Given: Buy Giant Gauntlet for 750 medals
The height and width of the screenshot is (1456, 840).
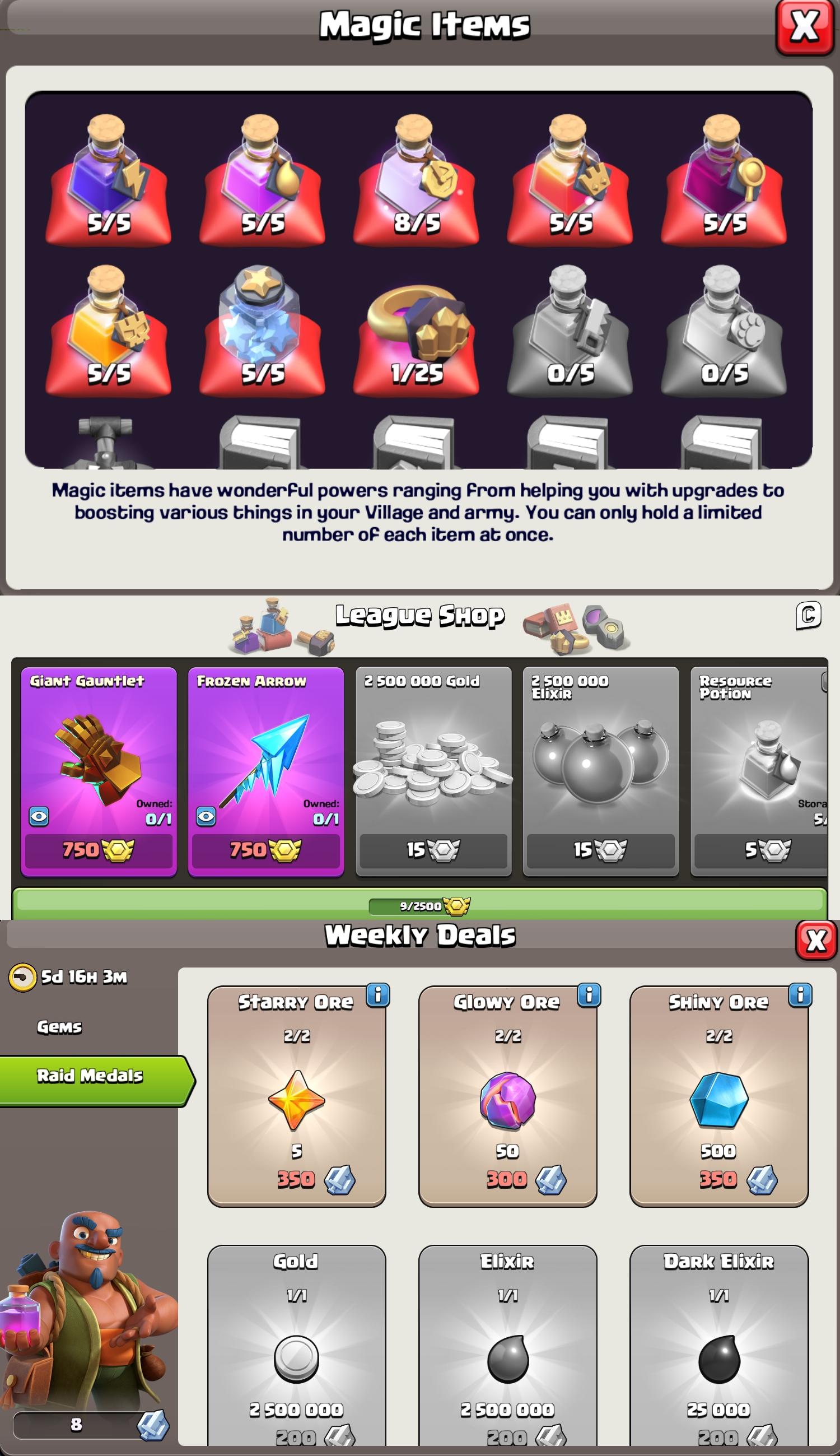Looking at the screenshot, I should [x=99, y=850].
